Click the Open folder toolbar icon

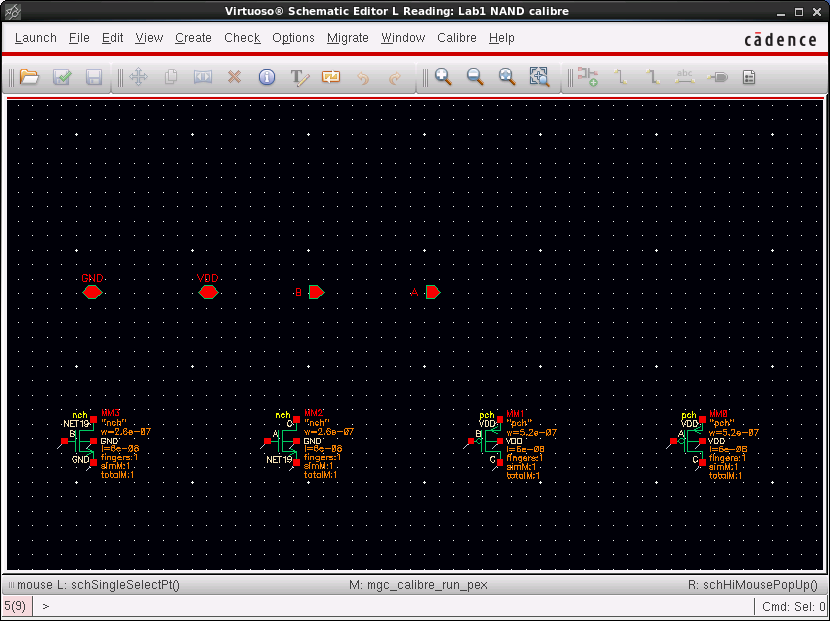click(x=29, y=77)
